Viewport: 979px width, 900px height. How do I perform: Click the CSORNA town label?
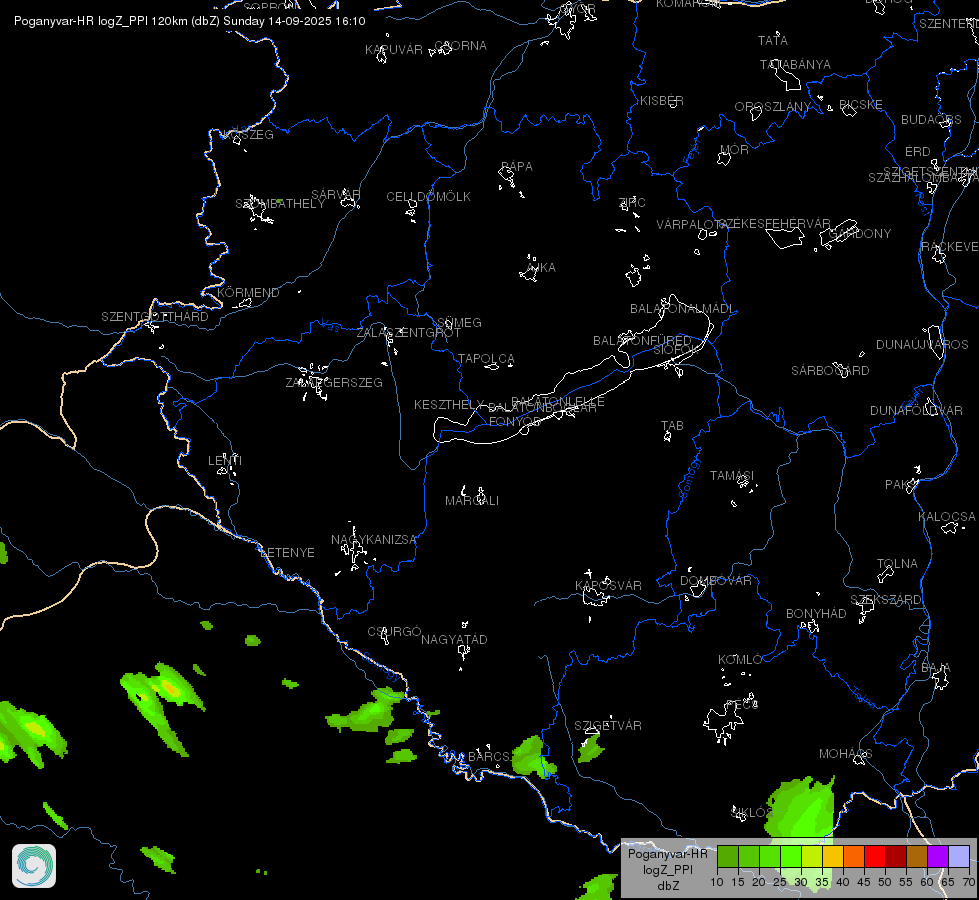pos(461,46)
